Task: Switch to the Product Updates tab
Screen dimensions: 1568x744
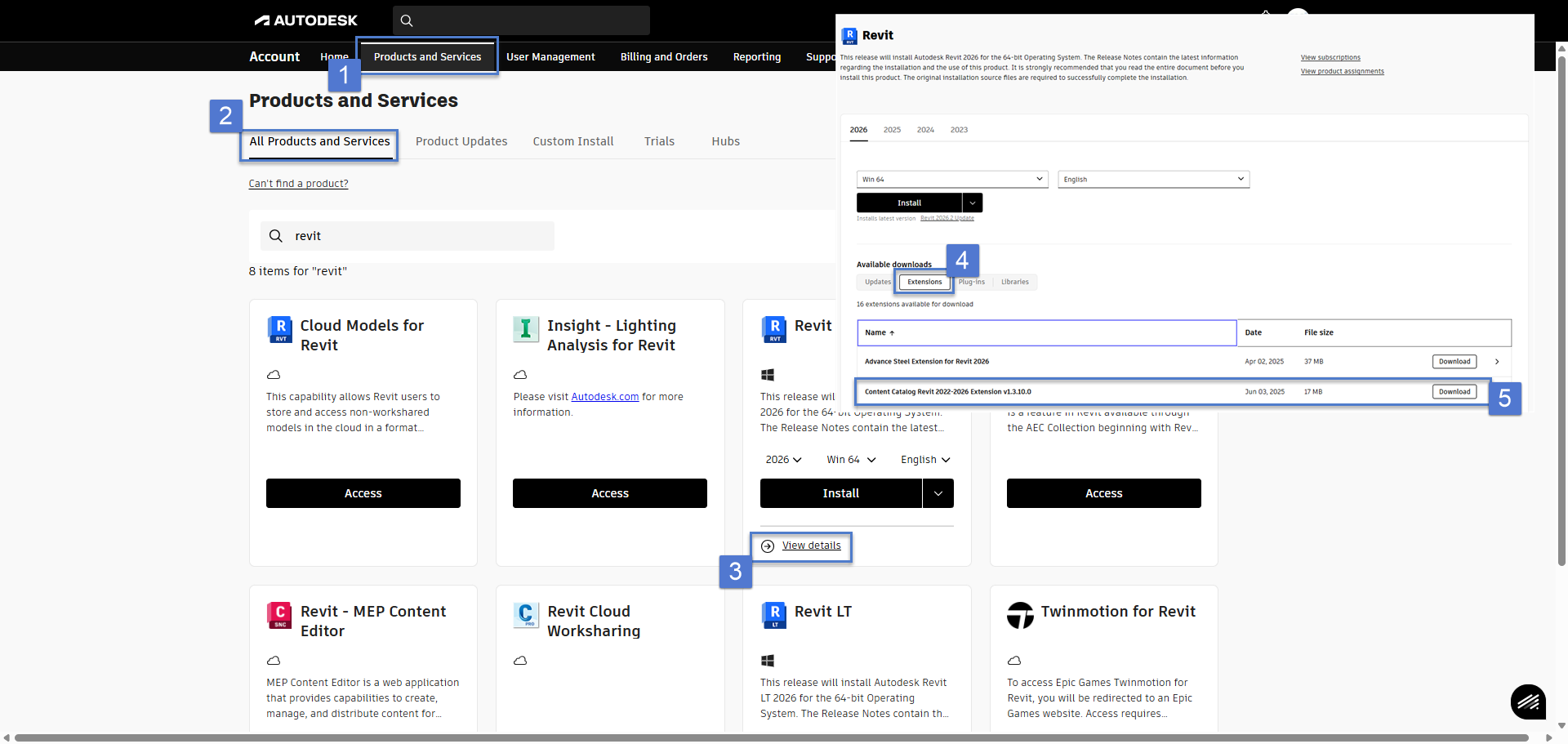Action: [461, 141]
